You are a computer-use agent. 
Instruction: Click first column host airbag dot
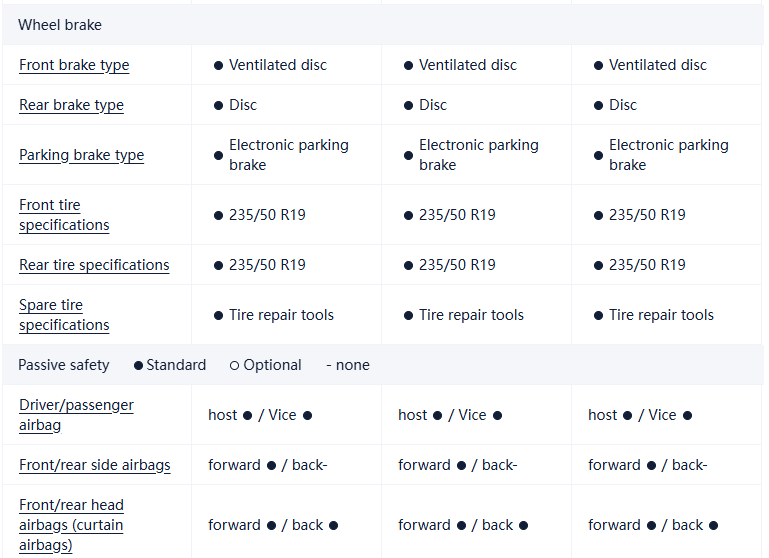point(247,416)
